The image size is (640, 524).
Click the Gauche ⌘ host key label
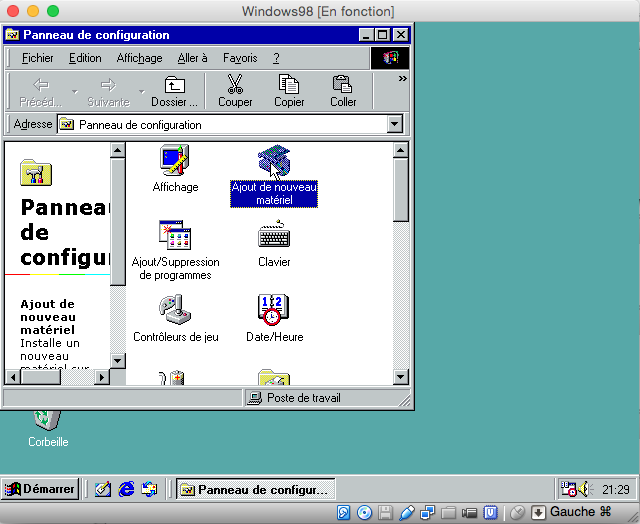pyautogui.click(x=580, y=512)
